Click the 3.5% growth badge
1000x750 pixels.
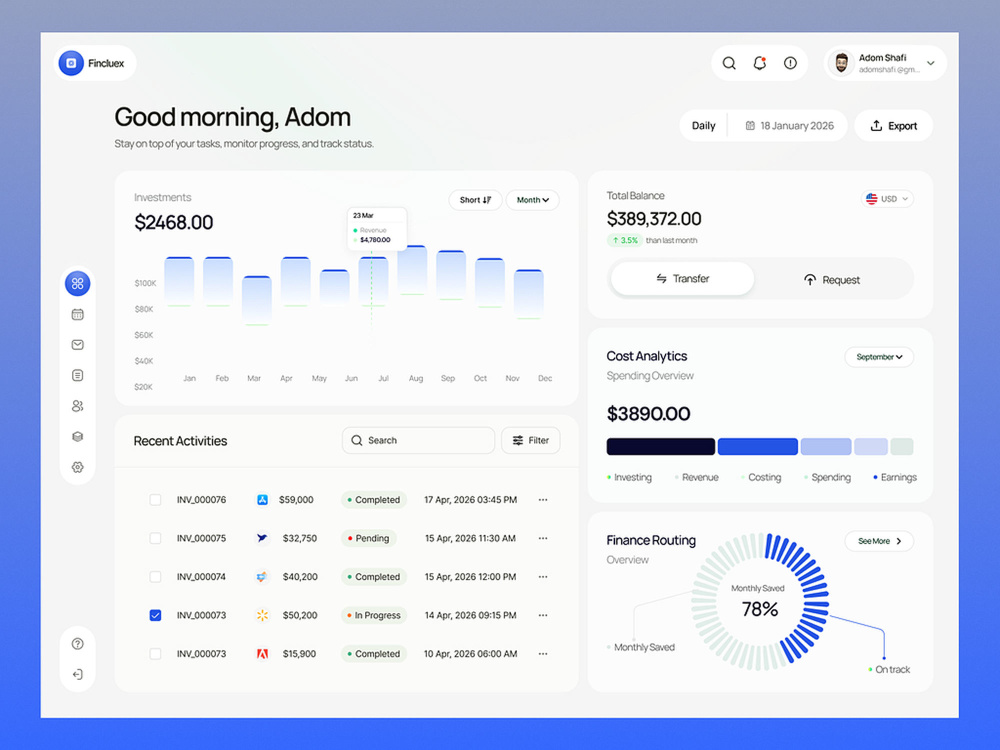624,240
